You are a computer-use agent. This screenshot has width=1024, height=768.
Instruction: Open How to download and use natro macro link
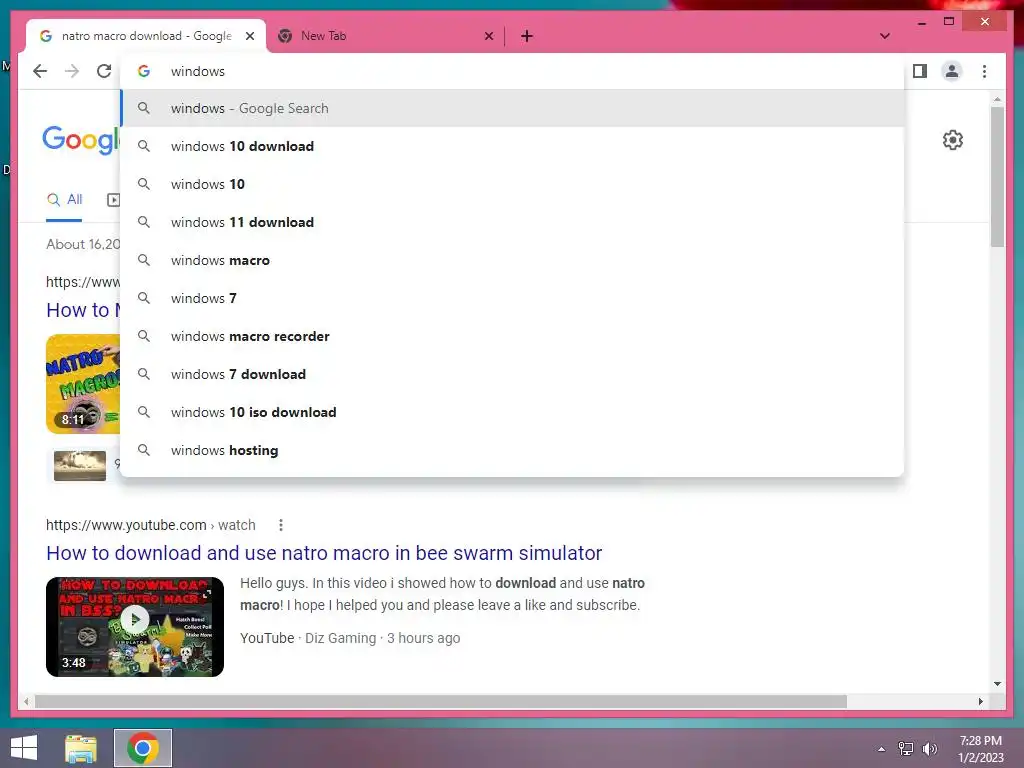pos(324,553)
